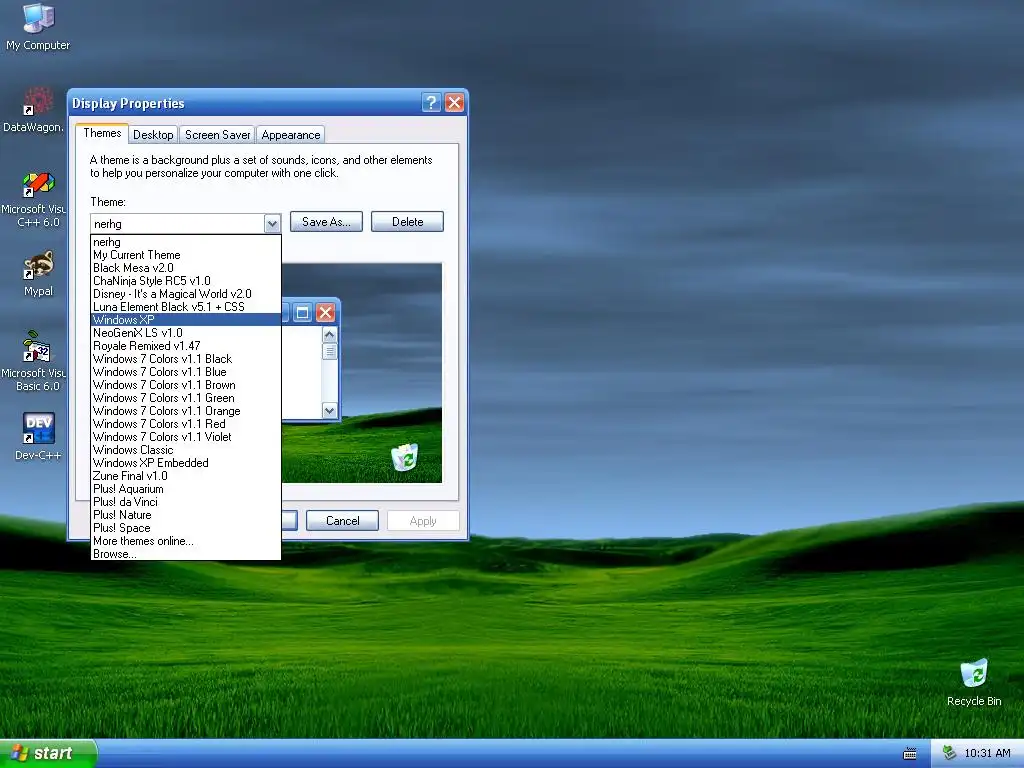
Task: Pick the Plus! Space theme
Action: click(186, 528)
